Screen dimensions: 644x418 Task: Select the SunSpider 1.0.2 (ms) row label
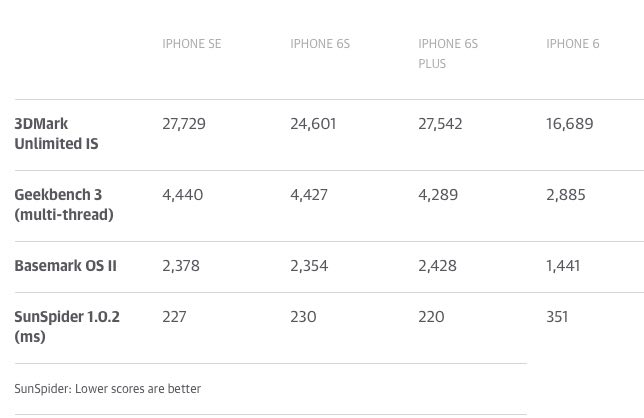click(x=67, y=327)
